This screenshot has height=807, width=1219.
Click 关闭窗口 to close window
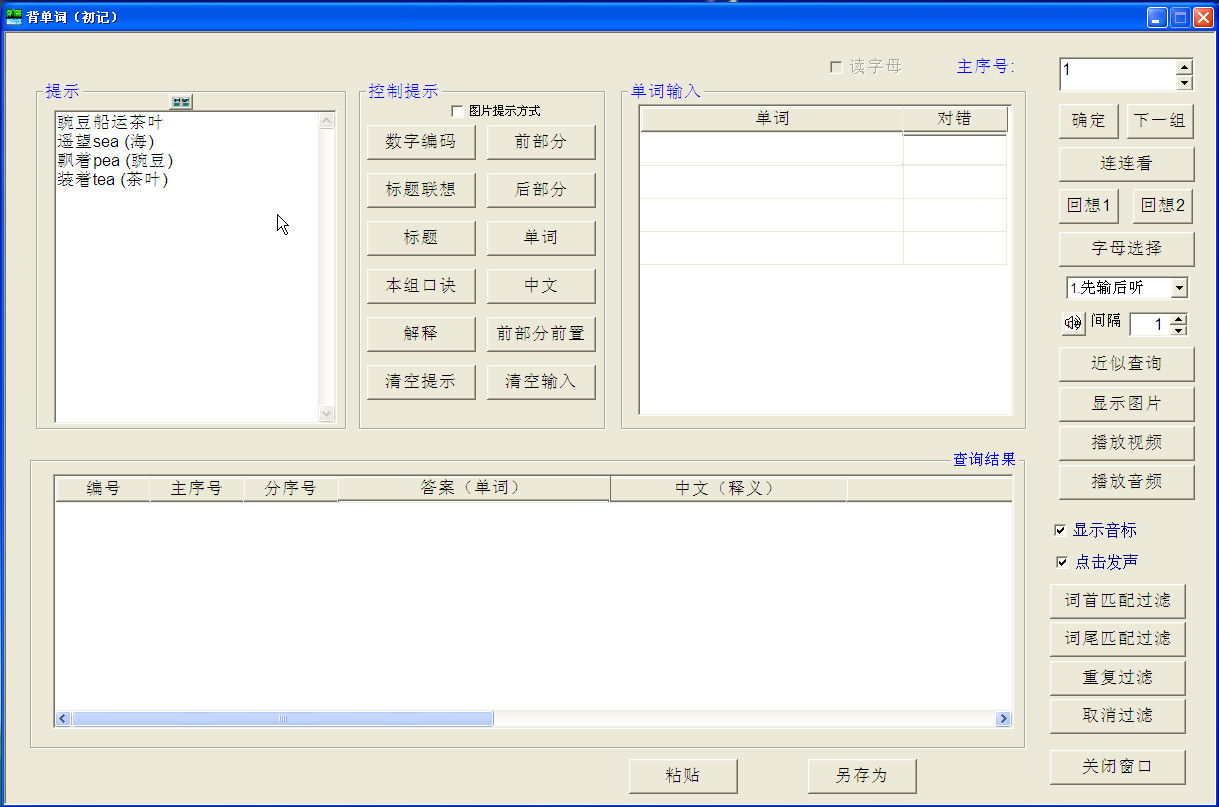(x=1117, y=768)
